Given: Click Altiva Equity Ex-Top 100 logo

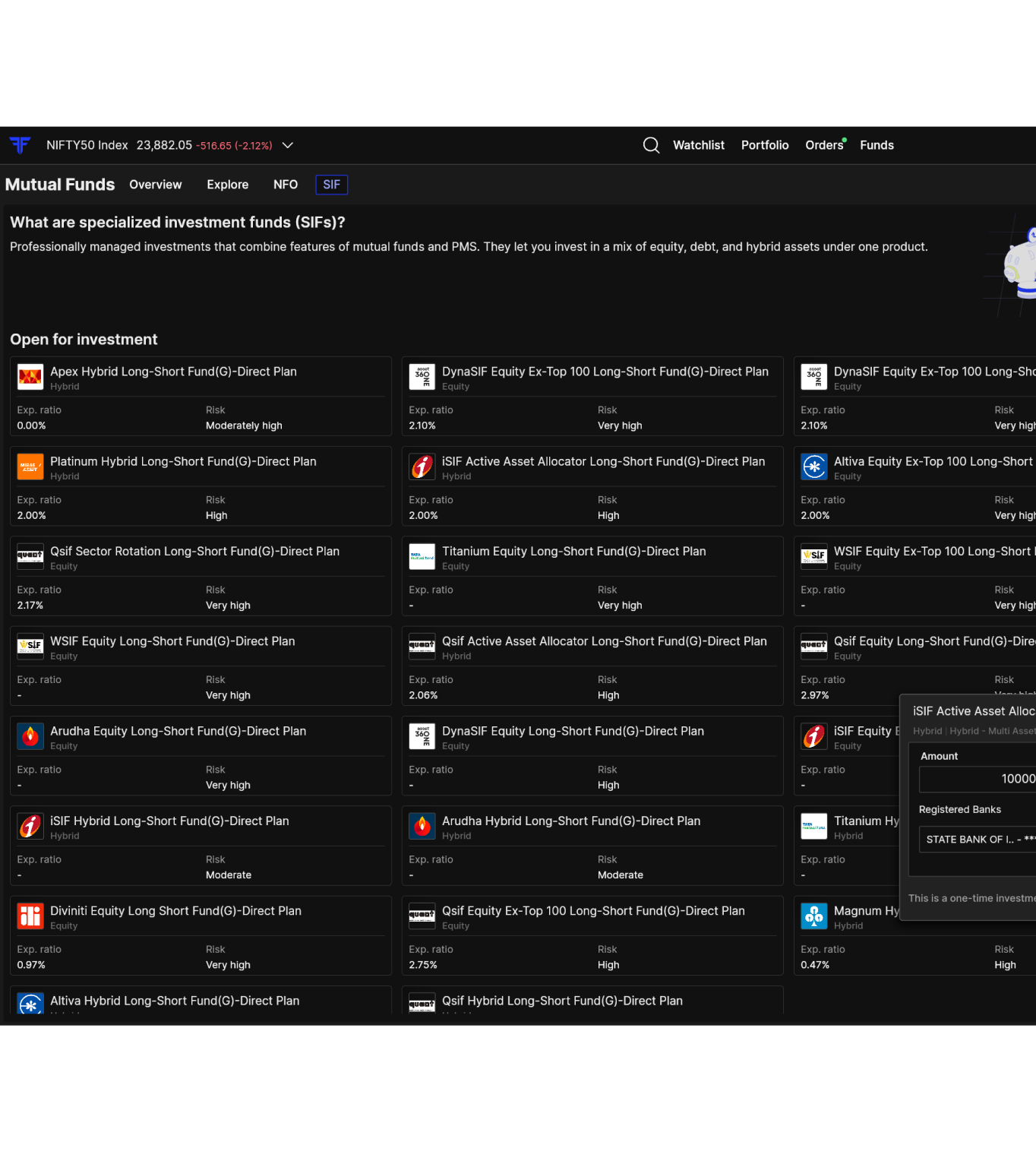Looking at the screenshot, I should 814,467.
